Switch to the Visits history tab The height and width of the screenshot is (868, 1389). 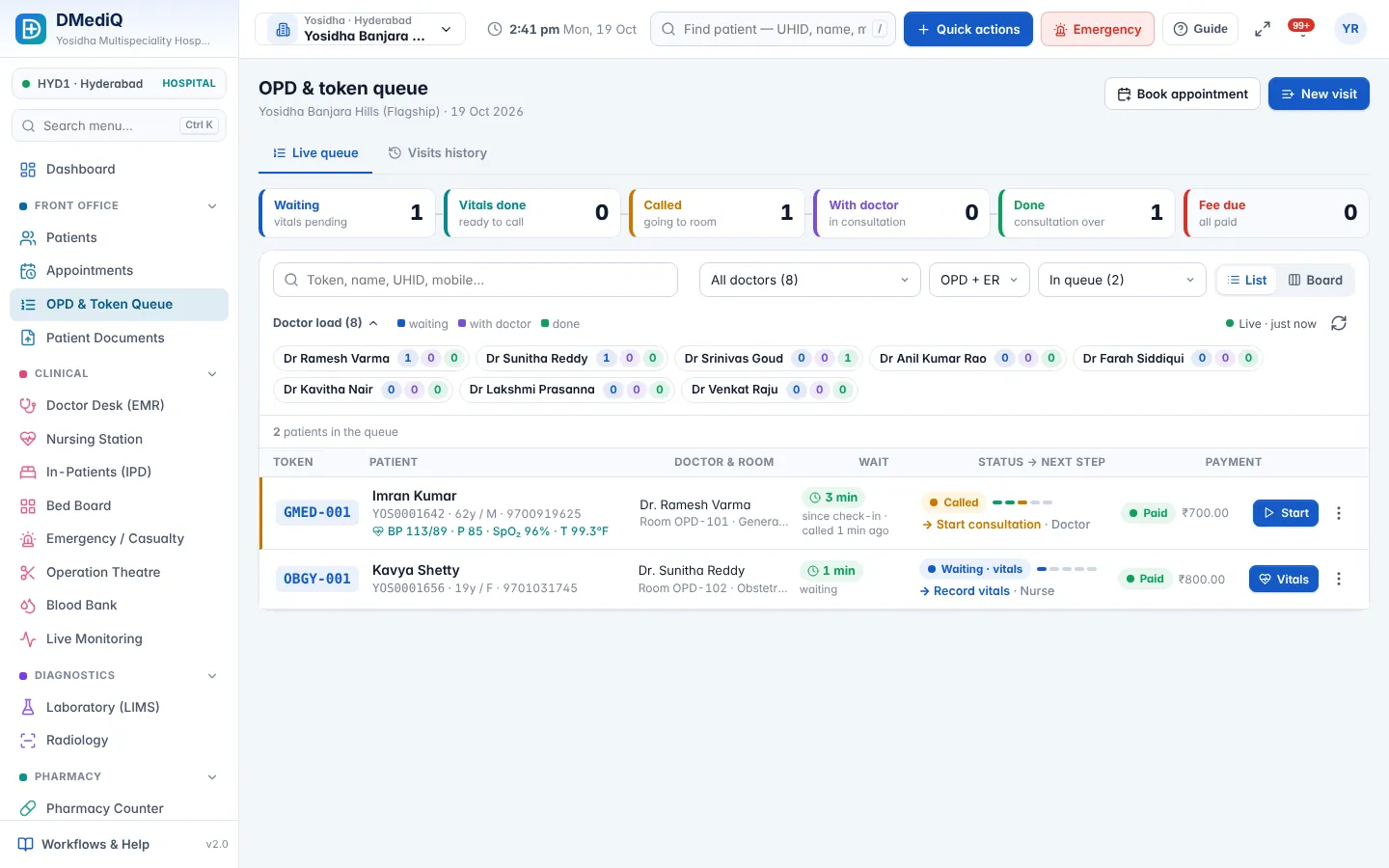[x=437, y=152]
